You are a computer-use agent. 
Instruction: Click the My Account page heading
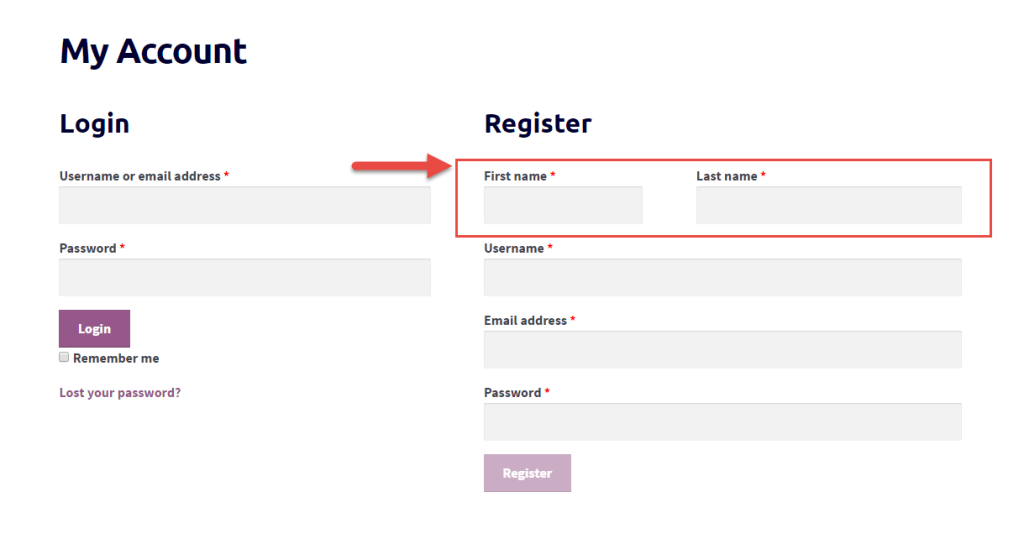(x=153, y=52)
